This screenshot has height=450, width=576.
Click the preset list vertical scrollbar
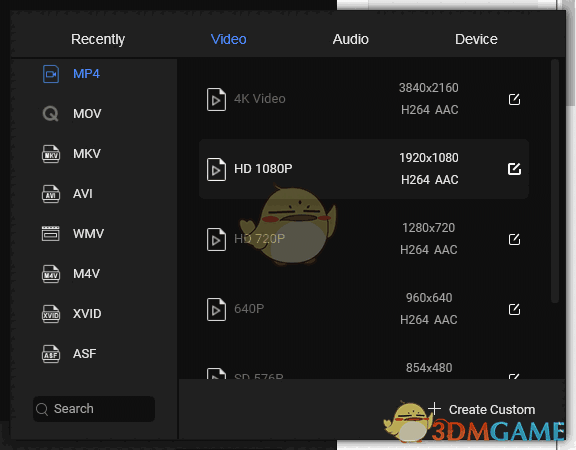click(x=555, y=181)
